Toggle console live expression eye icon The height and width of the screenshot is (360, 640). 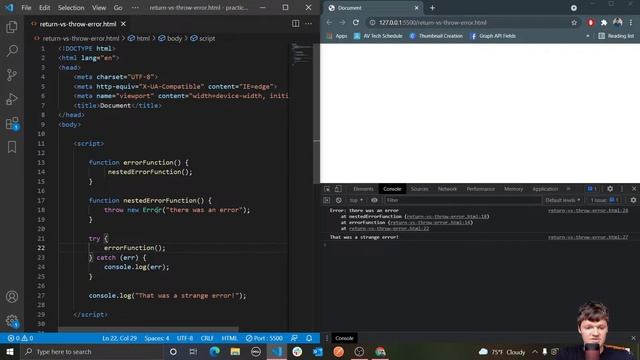374,200
